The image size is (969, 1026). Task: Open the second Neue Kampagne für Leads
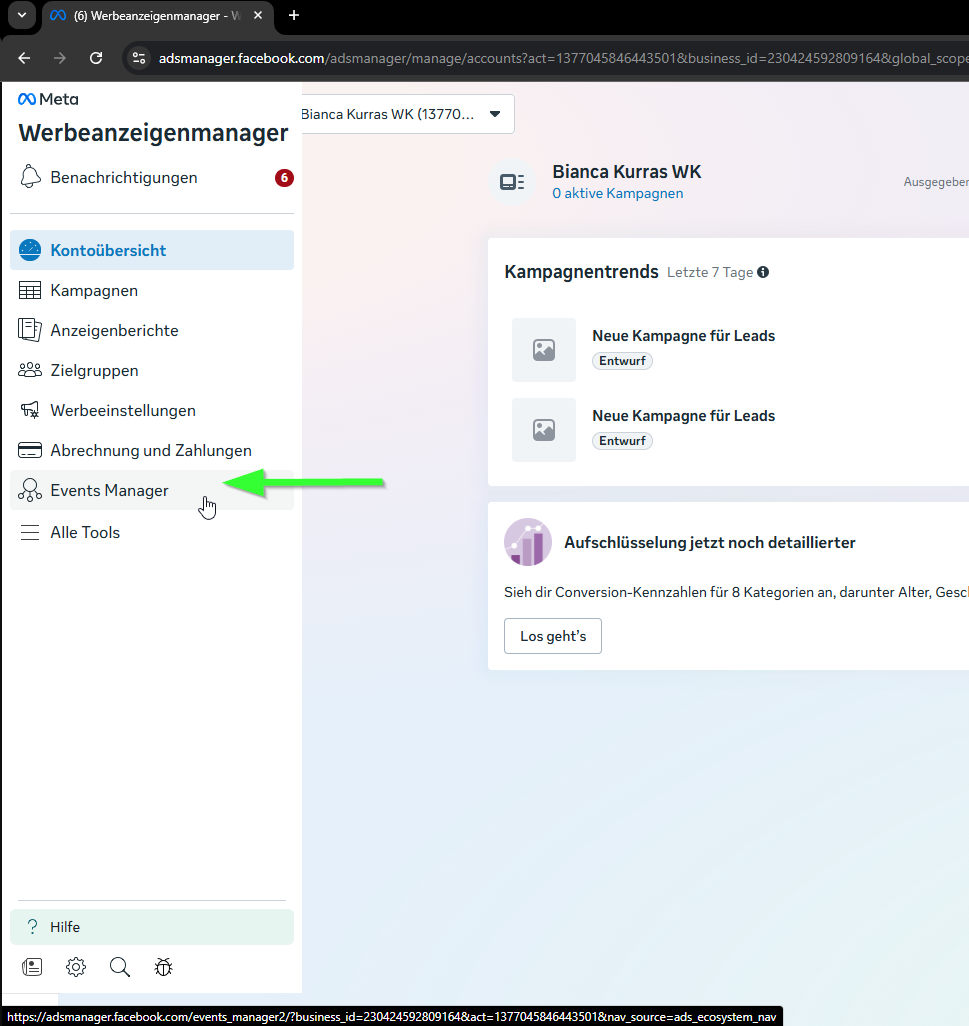coord(684,416)
